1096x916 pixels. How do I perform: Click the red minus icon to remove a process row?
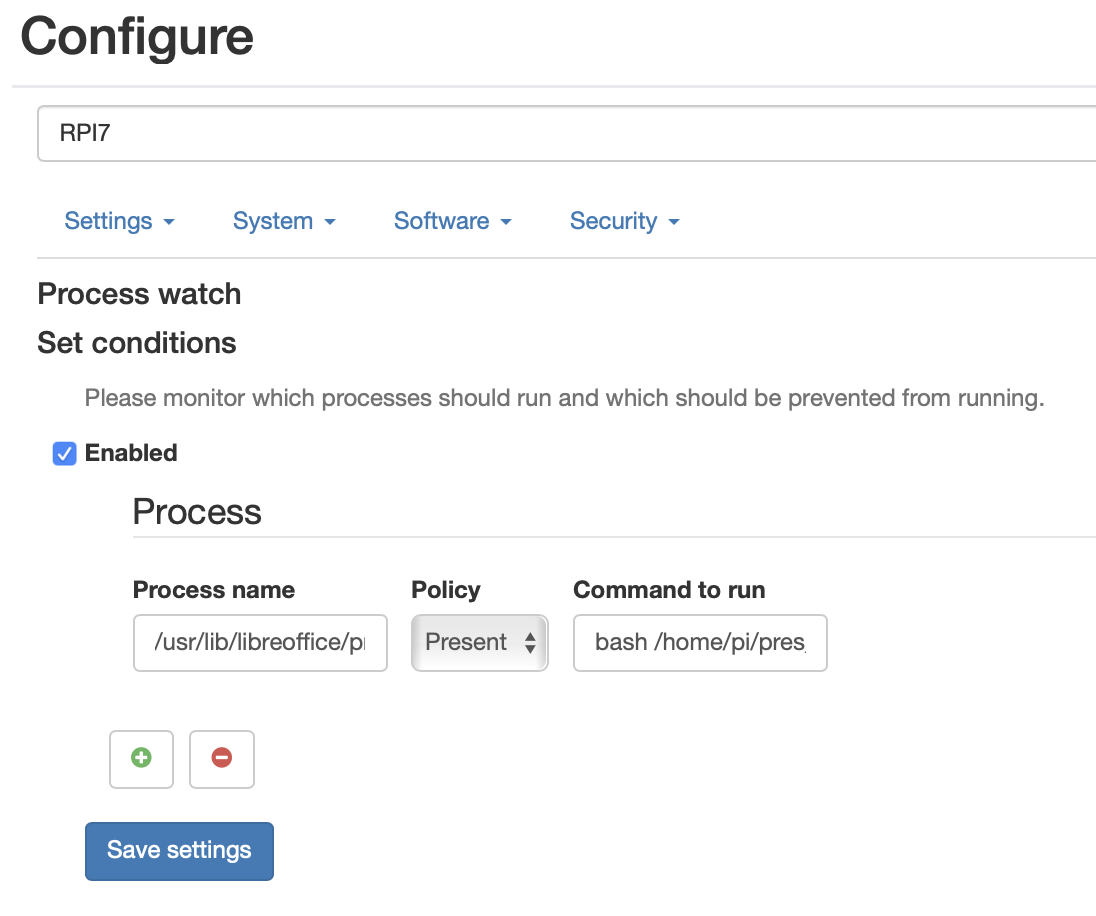222,759
